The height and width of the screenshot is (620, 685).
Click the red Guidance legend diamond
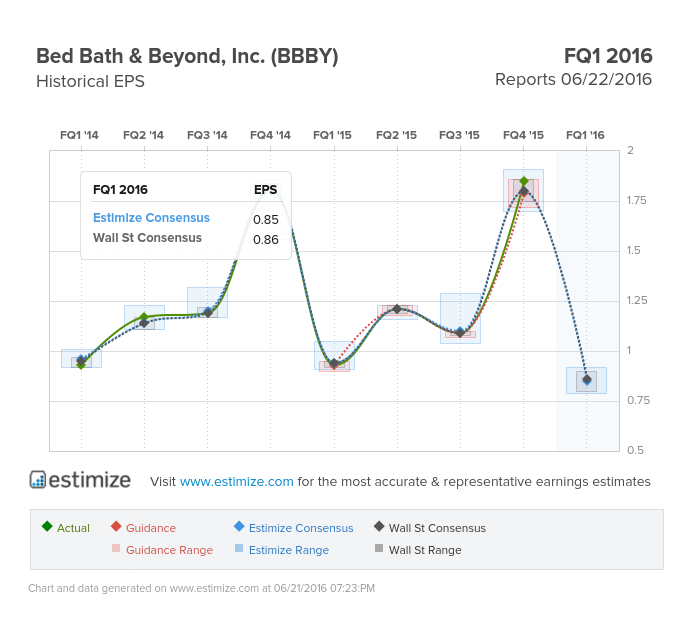tap(116, 526)
